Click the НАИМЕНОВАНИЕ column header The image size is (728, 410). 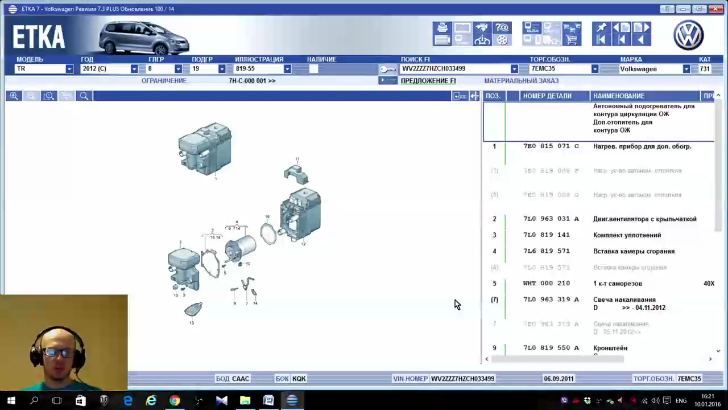point(644,96)
